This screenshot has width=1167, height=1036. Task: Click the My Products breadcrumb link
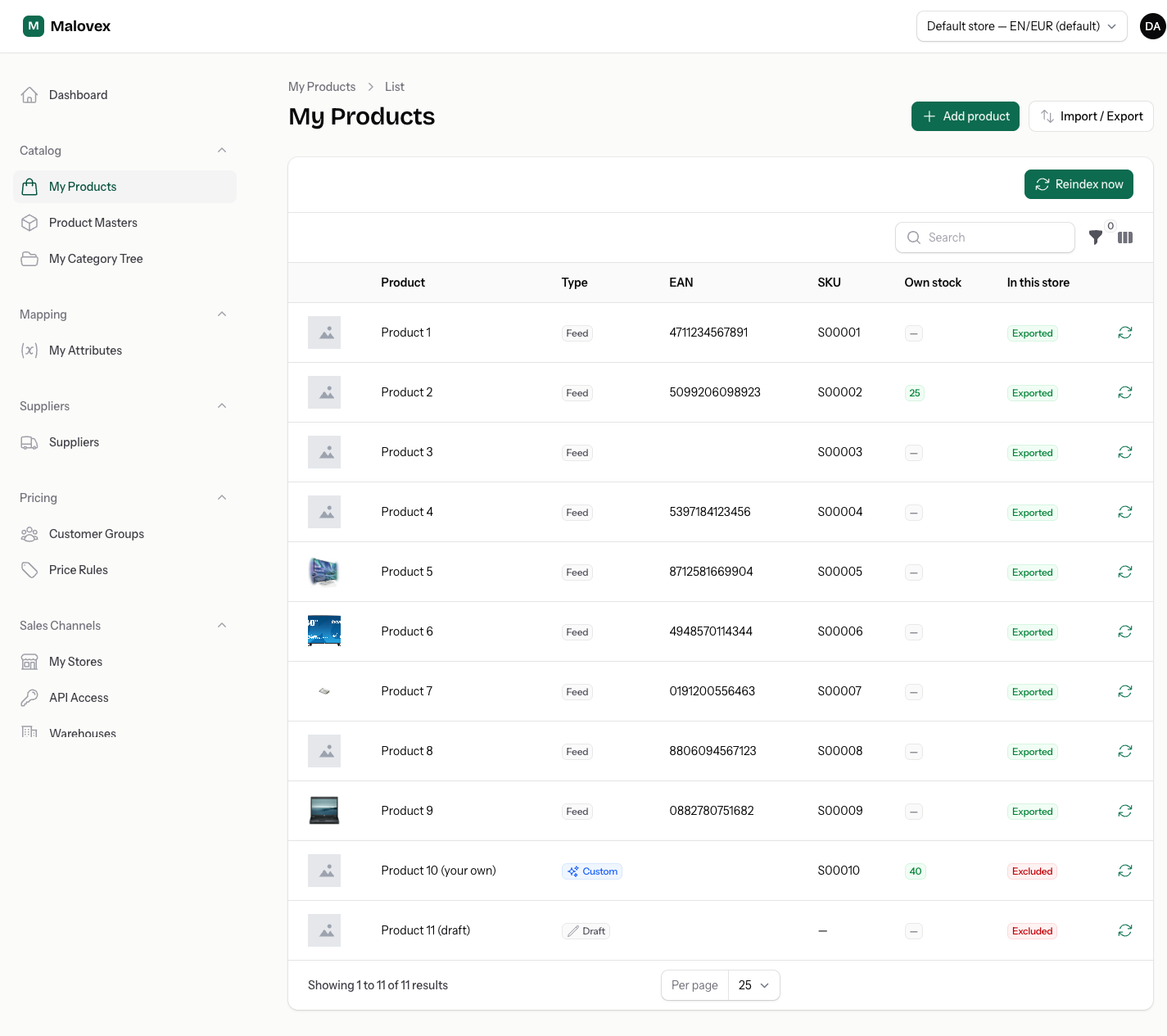(x=322, y=87)
